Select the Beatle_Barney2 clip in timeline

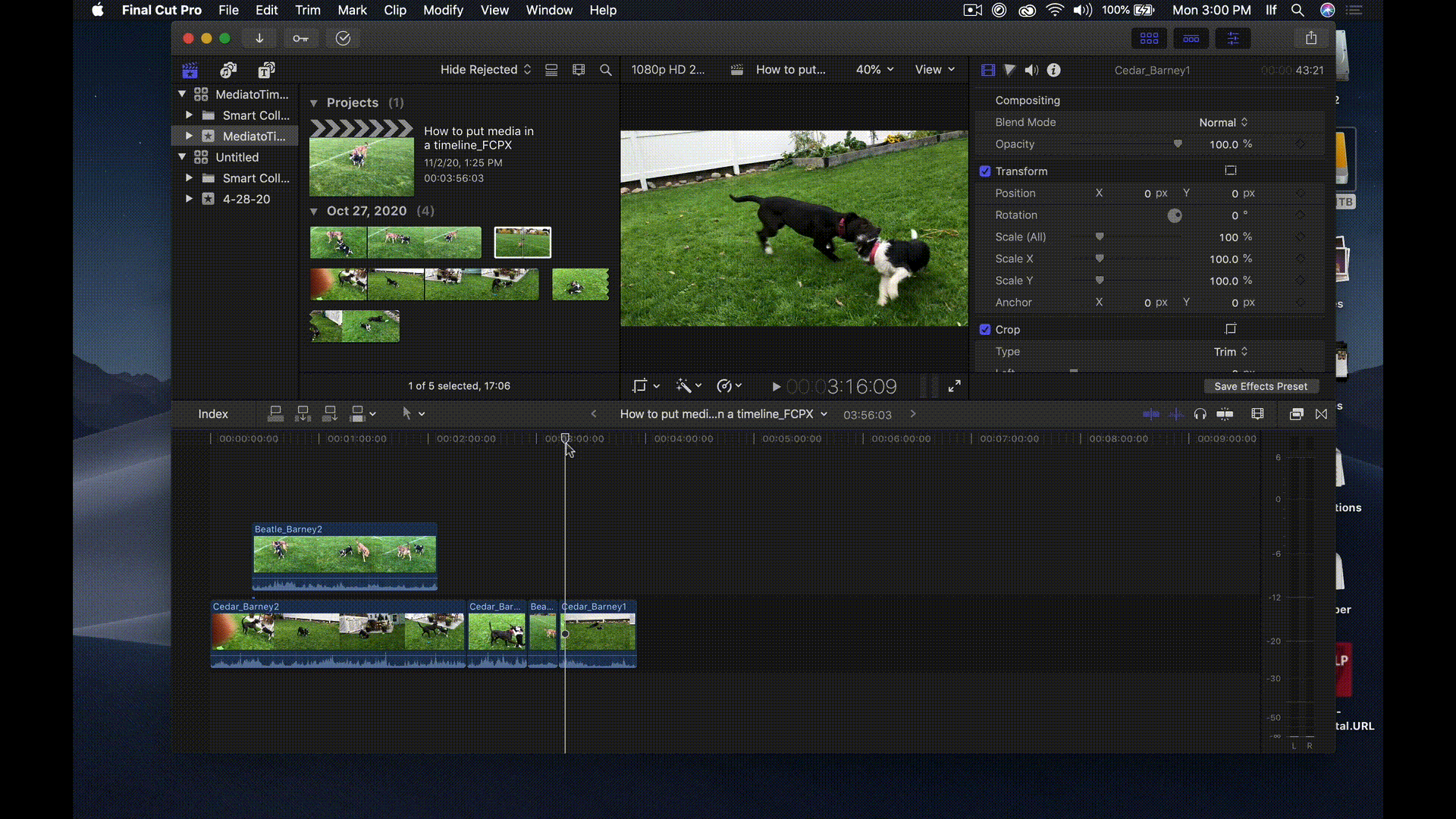click(345, 556)
